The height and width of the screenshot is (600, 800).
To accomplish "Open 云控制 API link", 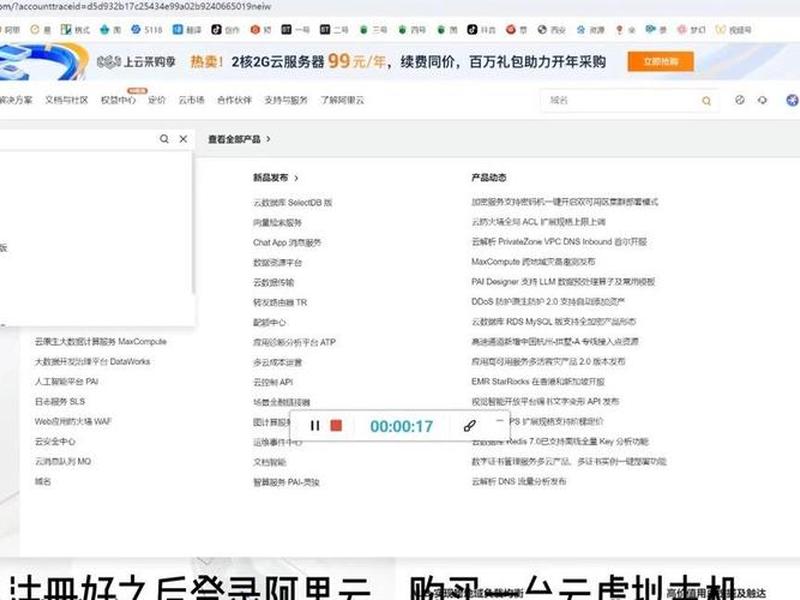I will [273, 382].
